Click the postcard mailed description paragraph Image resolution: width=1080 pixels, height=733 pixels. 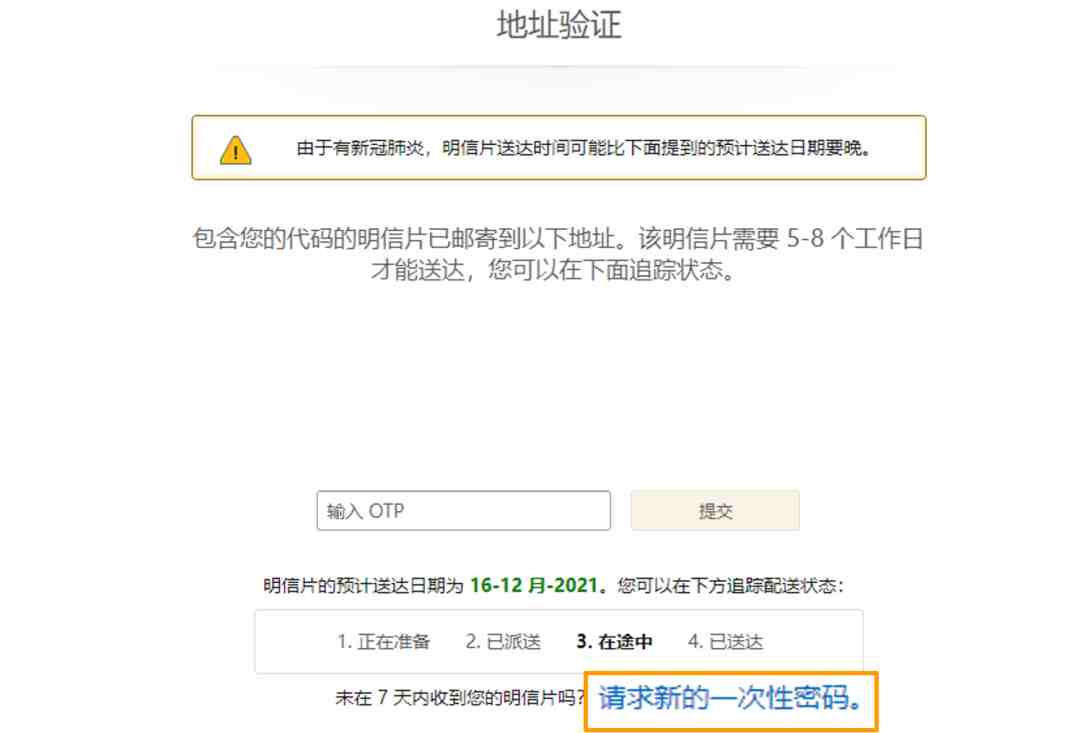click(x=558, y=254)
